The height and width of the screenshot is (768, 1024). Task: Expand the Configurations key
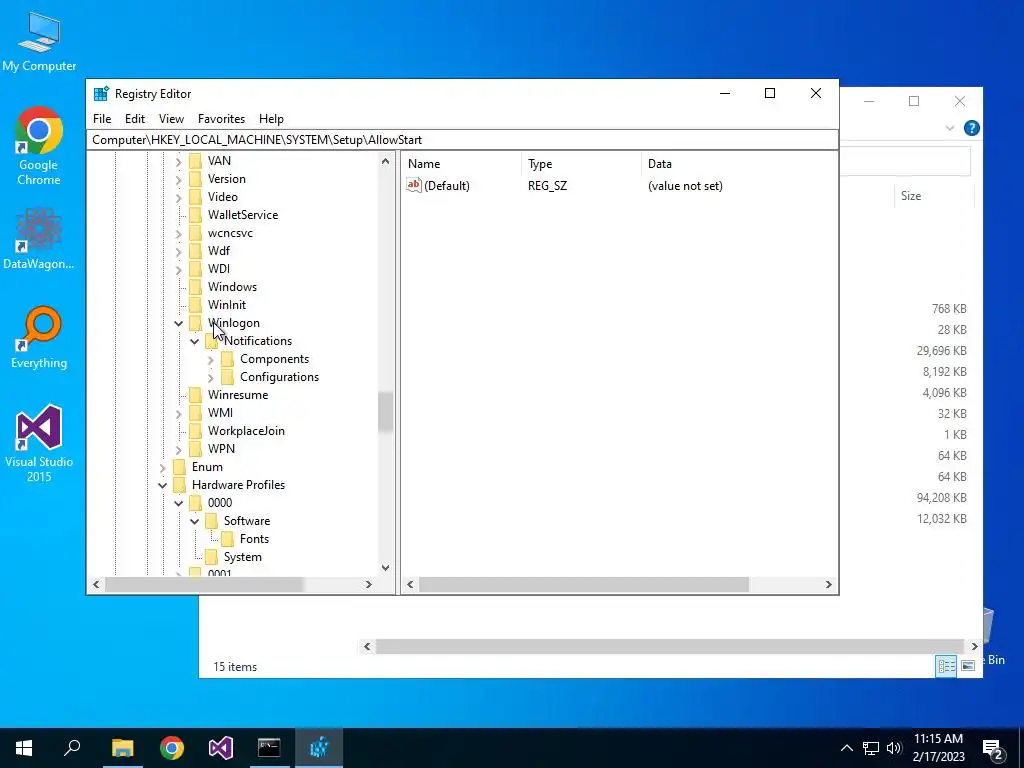[210, 377]
